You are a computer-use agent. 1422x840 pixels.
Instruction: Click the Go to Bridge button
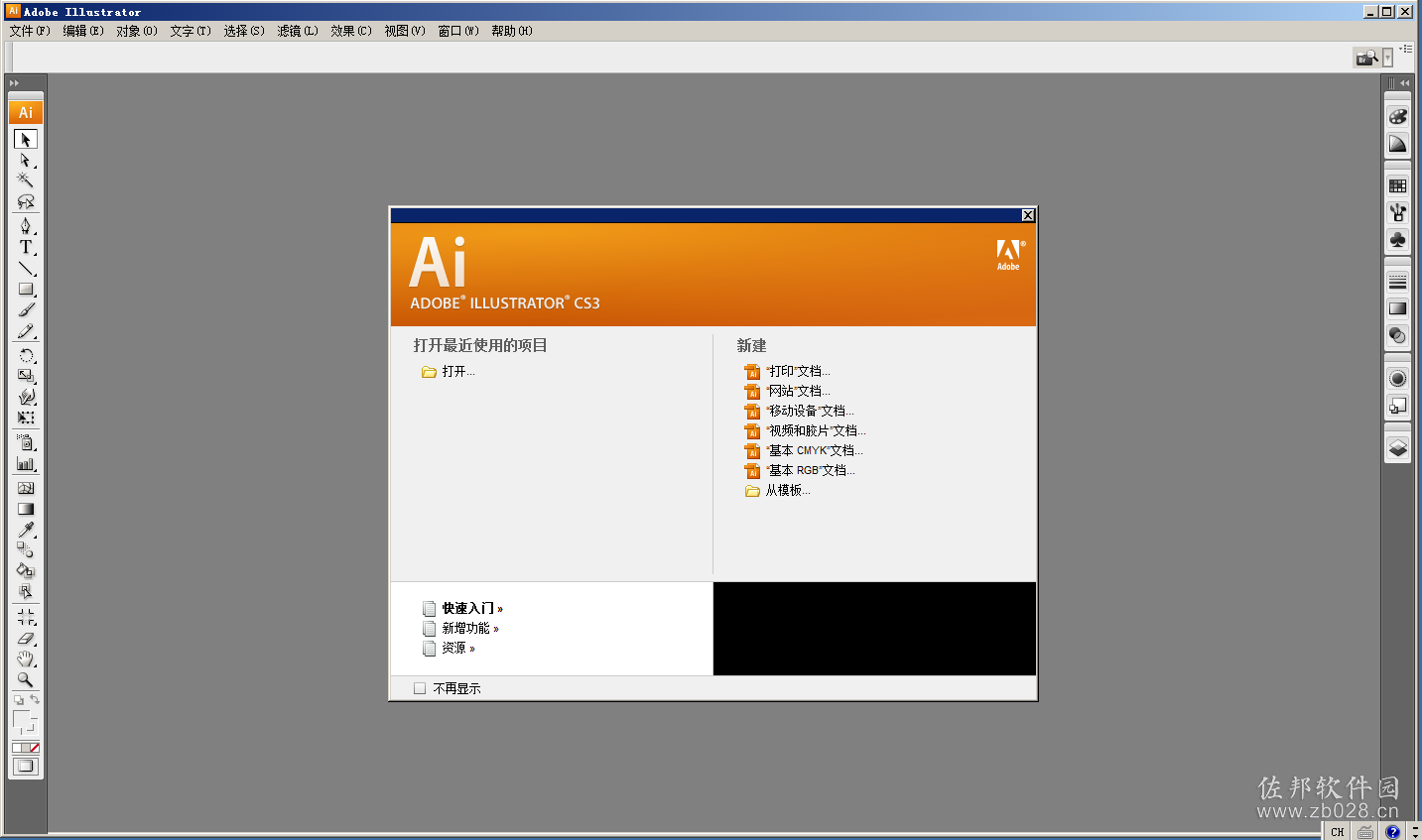click(x=1366, y=58)
